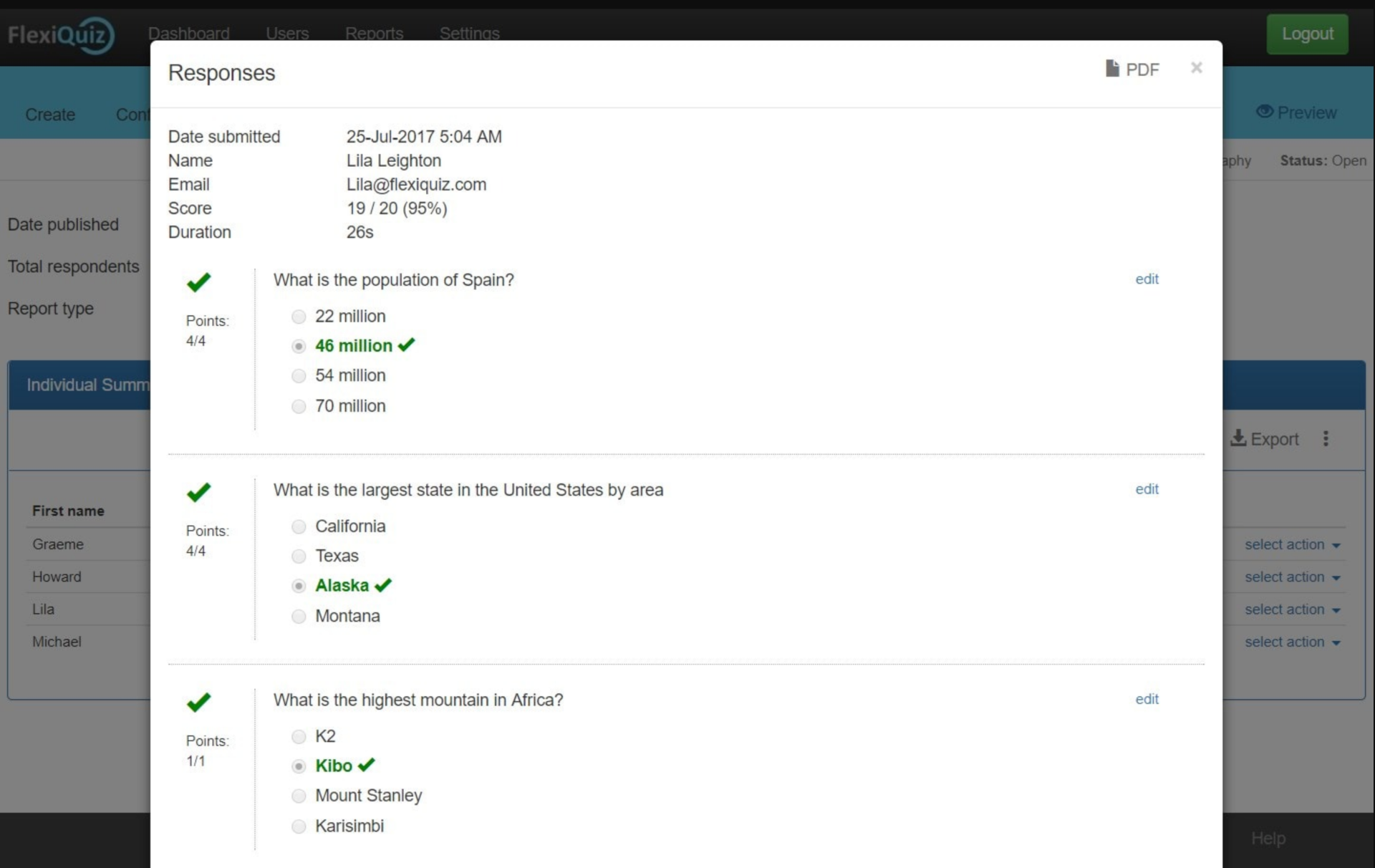The image size is (1375, 868).
Task: Click green checkmark beside Africa mountain question
Action: [x=198, y=702]
